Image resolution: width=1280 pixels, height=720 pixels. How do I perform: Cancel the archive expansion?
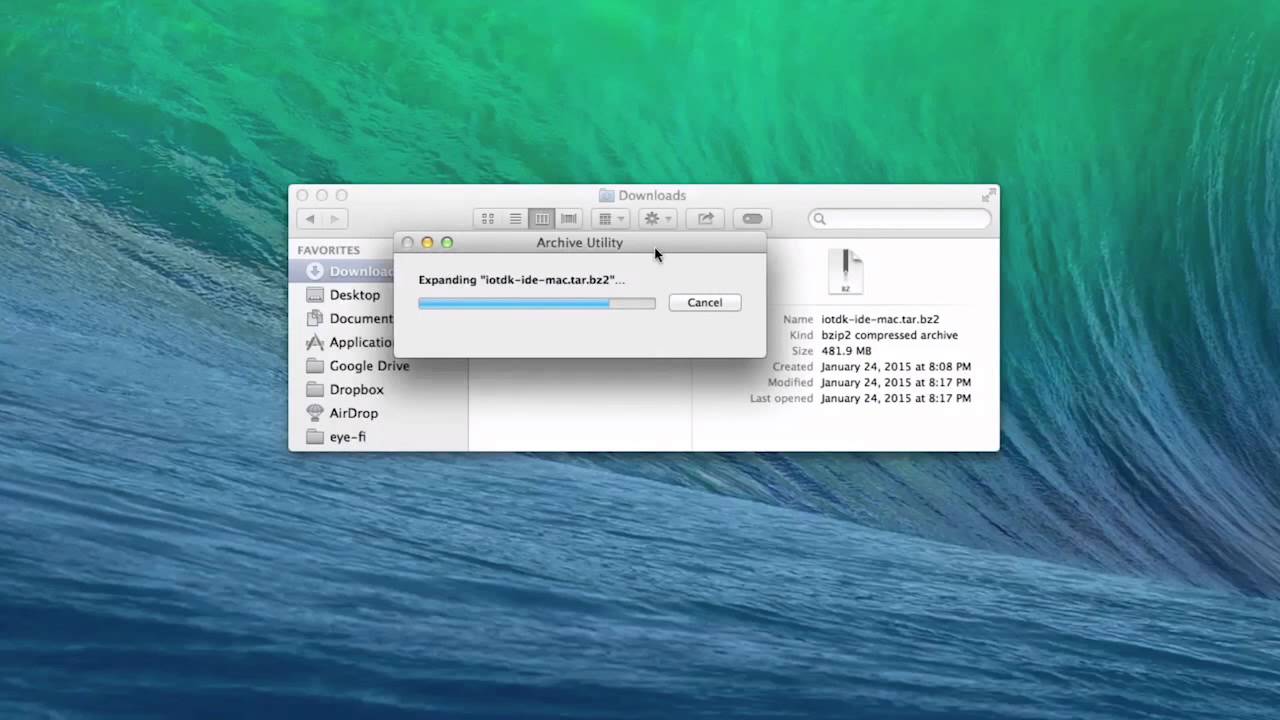[704, 302]
